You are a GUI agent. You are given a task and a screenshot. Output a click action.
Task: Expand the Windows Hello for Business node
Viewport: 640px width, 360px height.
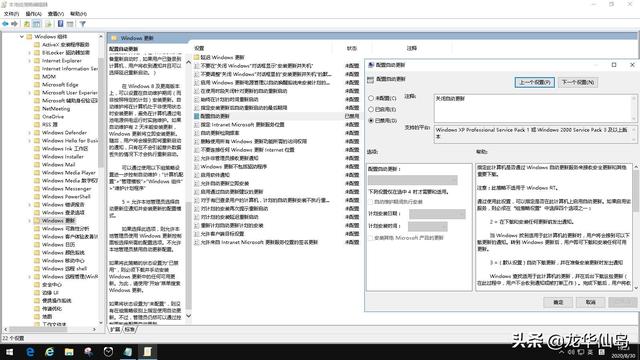point(30,141)
